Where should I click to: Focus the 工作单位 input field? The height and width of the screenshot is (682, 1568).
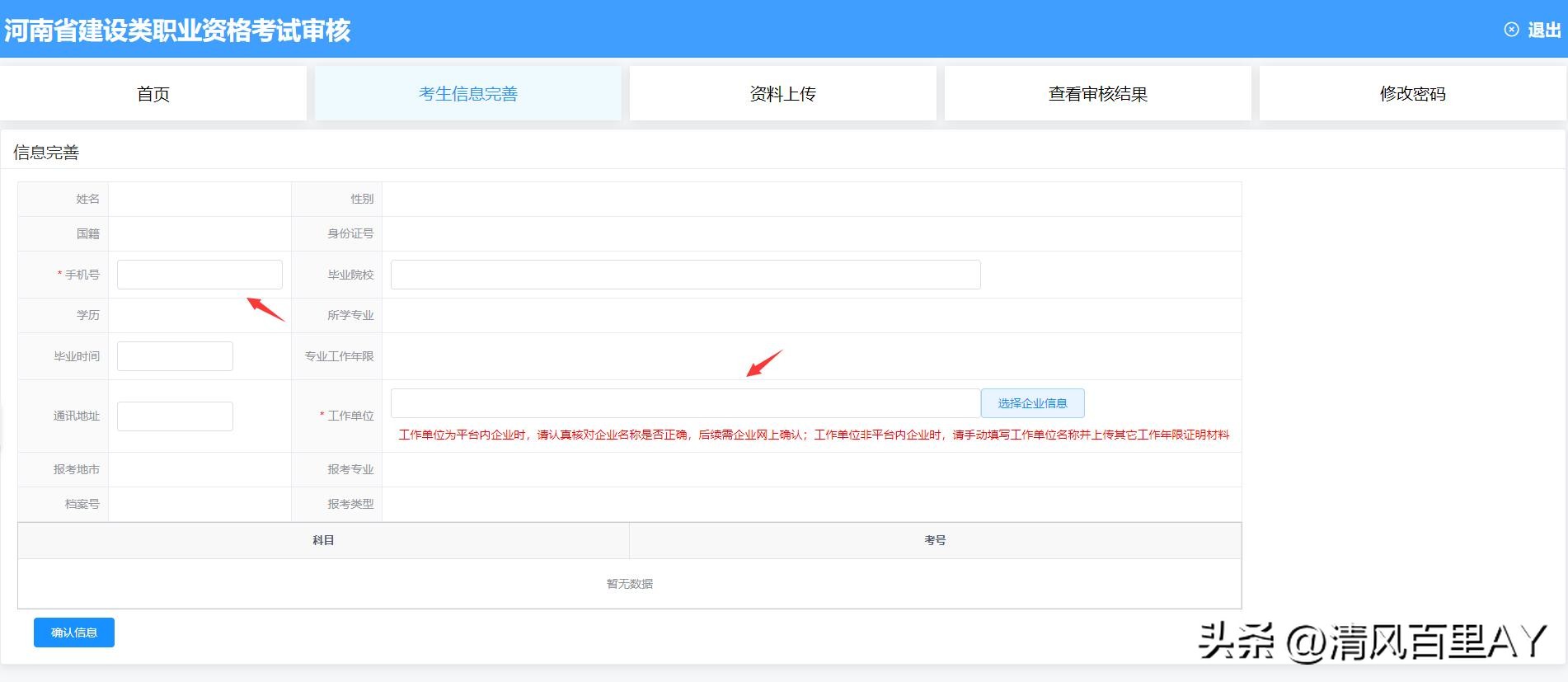[x=686, y=403]
